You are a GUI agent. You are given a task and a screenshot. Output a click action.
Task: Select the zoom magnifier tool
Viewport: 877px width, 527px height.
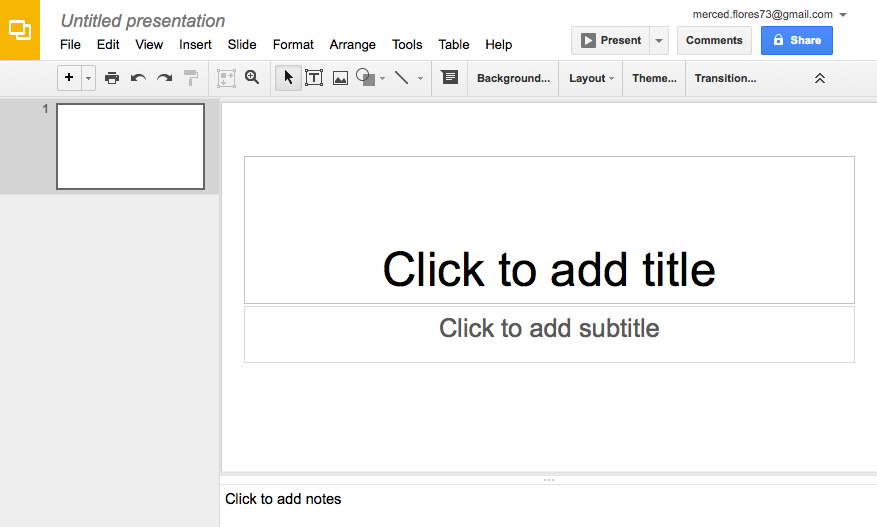point(252,77)
